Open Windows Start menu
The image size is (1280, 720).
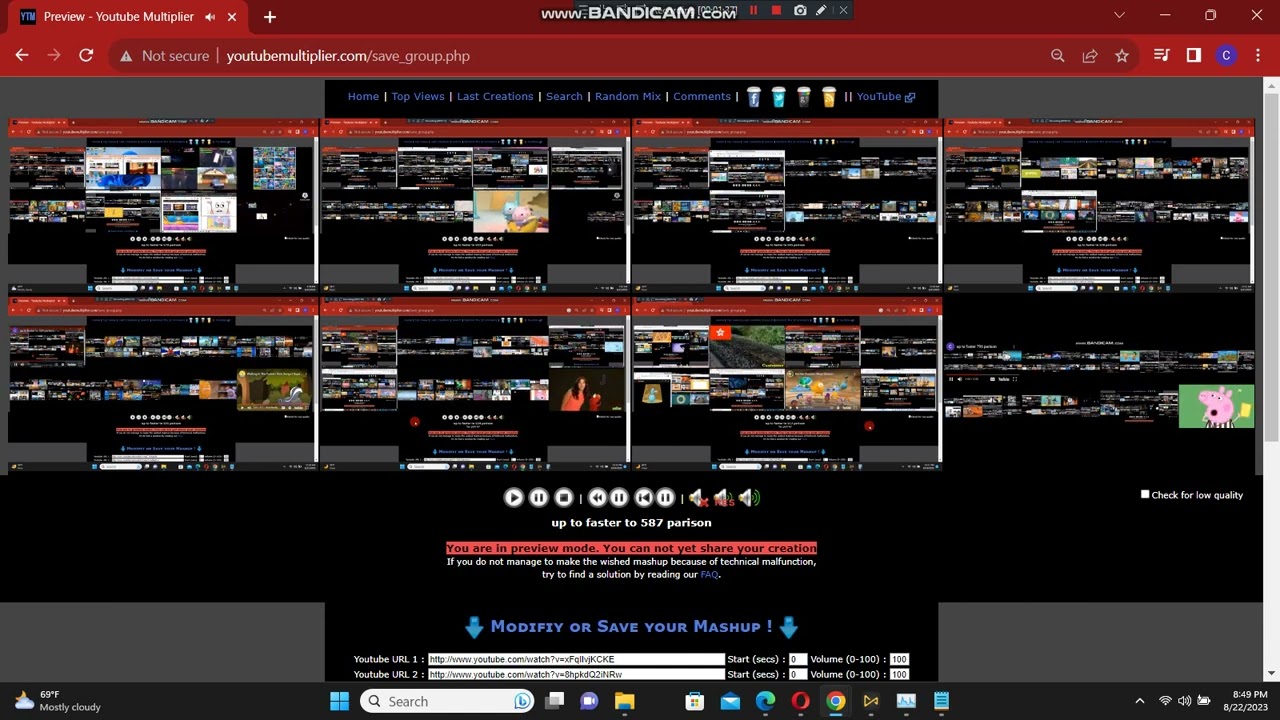pos(339,701)
